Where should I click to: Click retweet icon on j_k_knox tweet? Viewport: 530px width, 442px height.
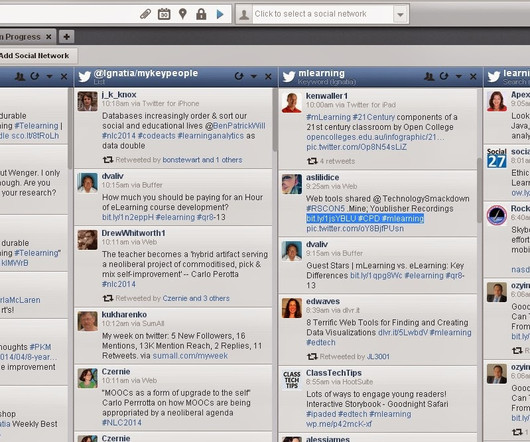pos(108,159)
